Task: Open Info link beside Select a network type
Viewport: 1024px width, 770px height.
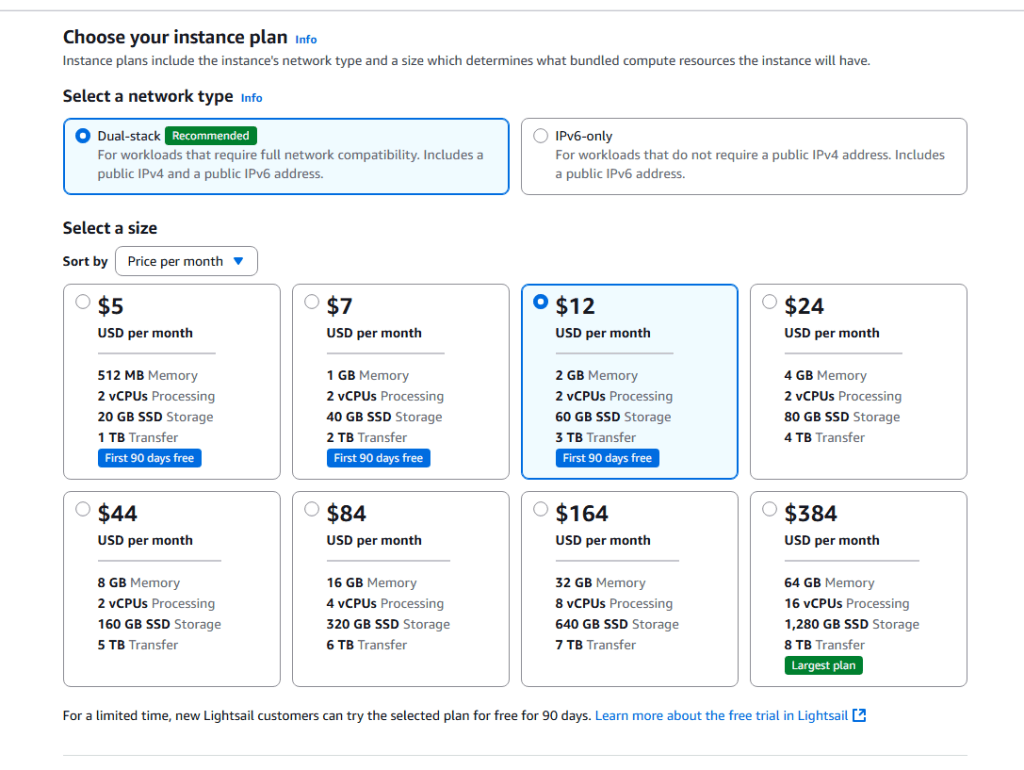Action: tap(252, 98)
